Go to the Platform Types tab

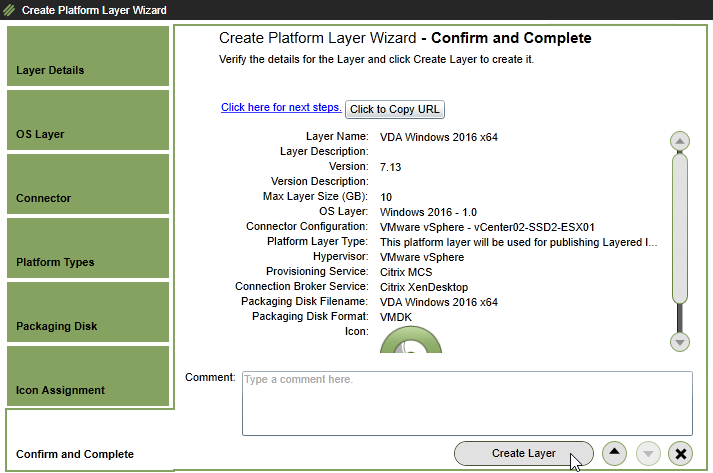point(88,248)
